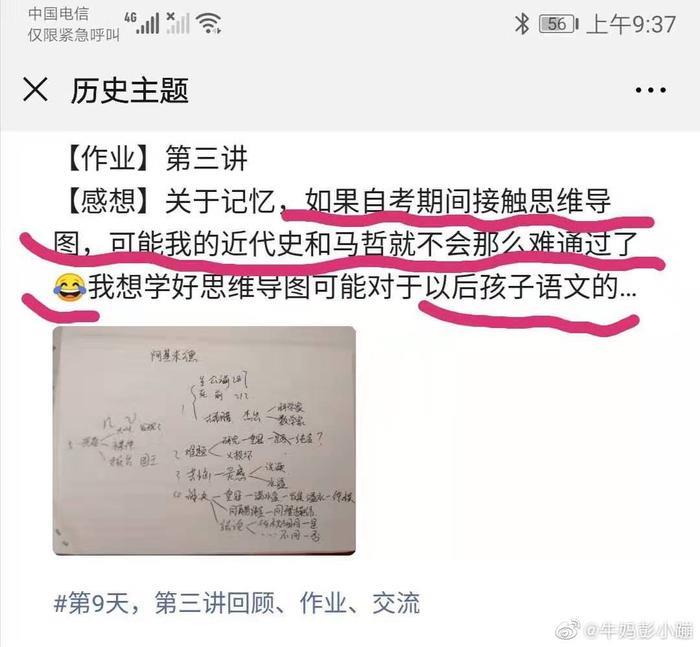Viewport: 700px width, 647px height.
Task: Tap the line 可能我的近代史和马哲就不会那么难通过了
Action: coord(374,245)
